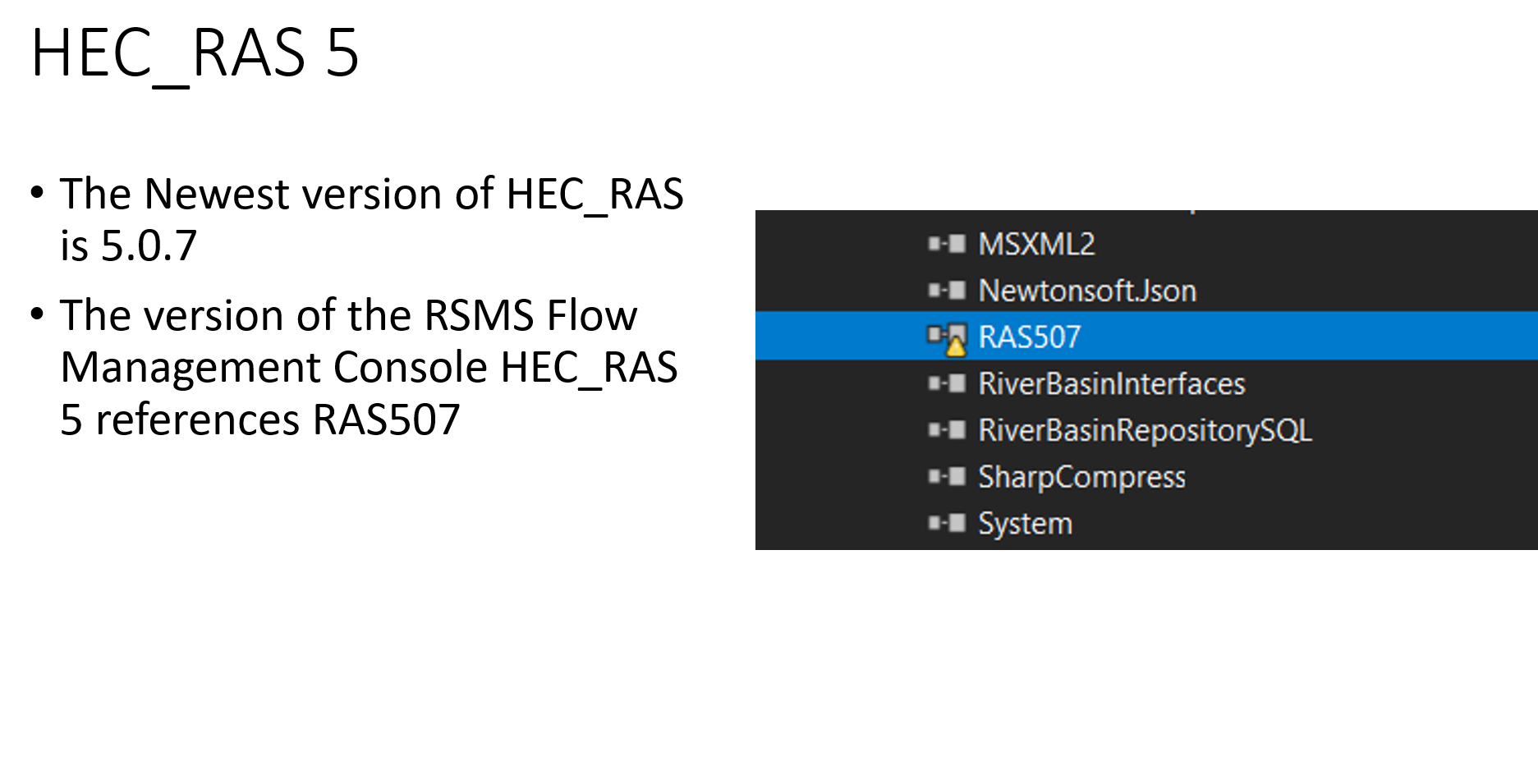Select the RiverBasinInterfaces reference entry

1112,383
